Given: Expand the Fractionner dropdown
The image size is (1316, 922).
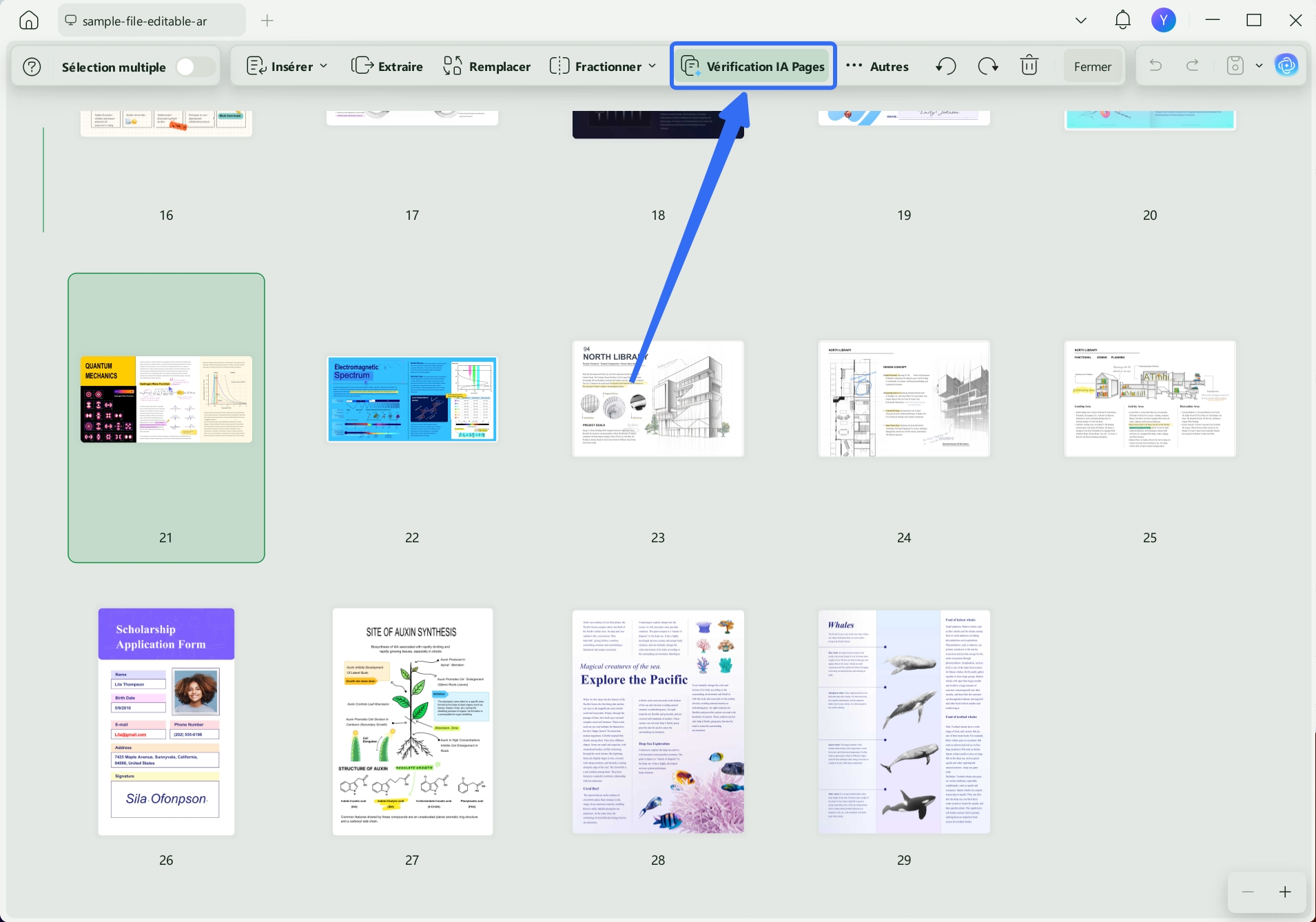Looking at the screenshot, I should click(603, 67).
